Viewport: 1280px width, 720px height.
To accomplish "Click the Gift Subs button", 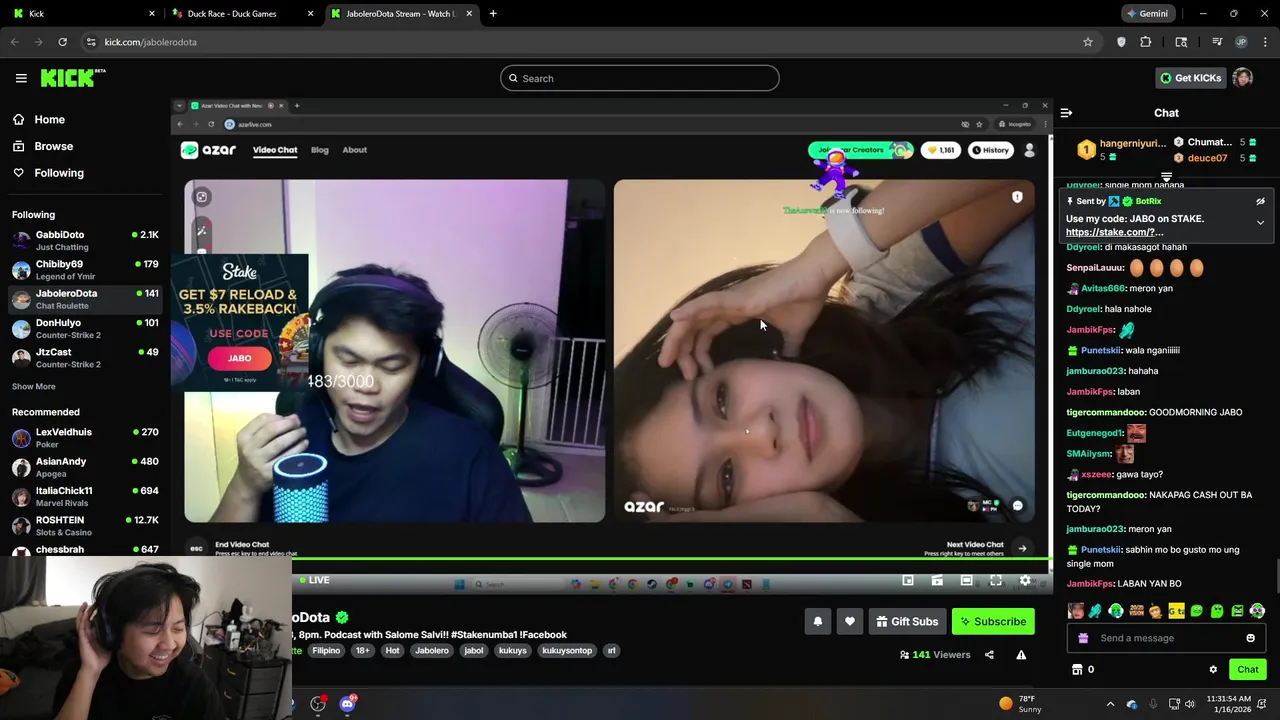I will point(907,622).
